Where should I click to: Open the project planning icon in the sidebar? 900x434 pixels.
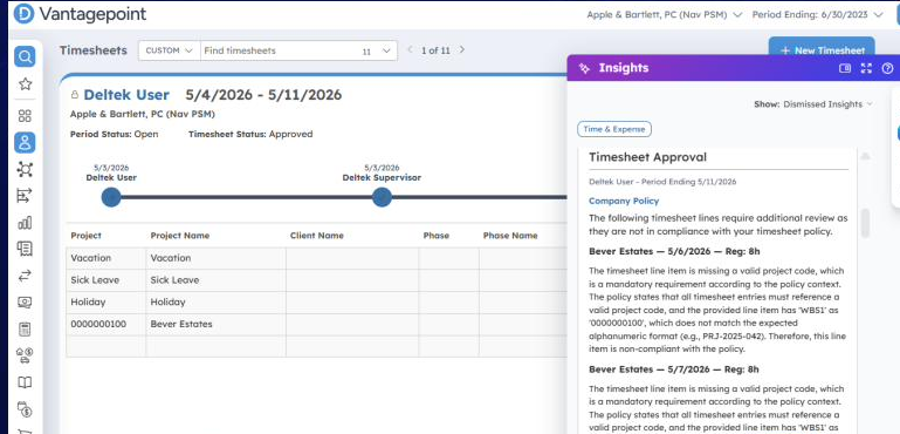point(25,196)
